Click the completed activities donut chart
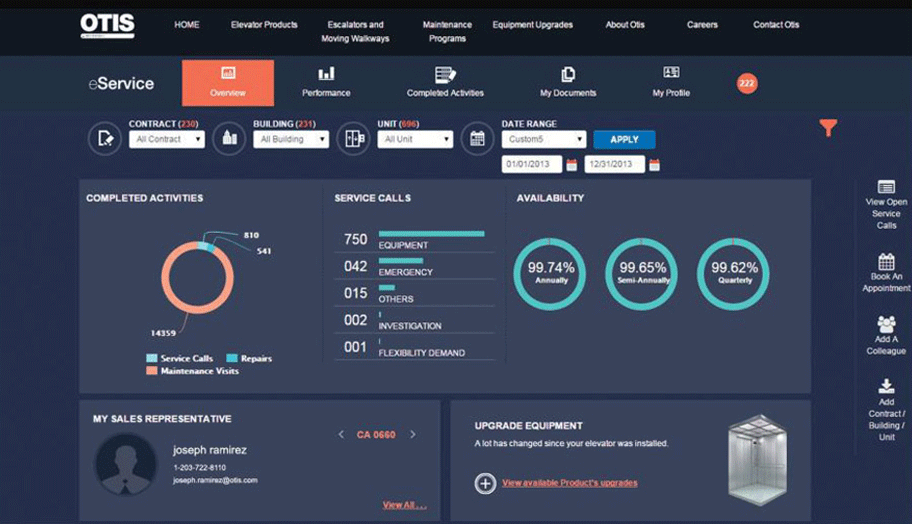This screenshot has width=912, height=524. point(198,277)
